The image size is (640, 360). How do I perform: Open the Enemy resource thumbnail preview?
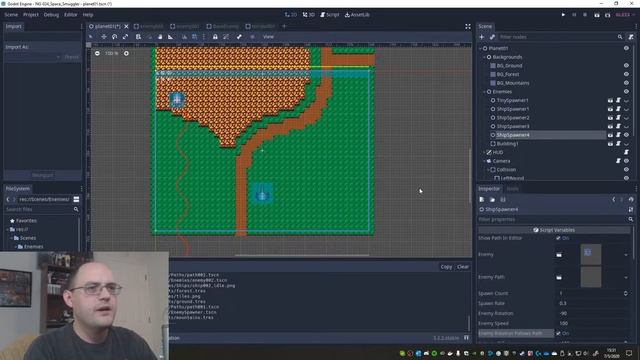point(591,254)
